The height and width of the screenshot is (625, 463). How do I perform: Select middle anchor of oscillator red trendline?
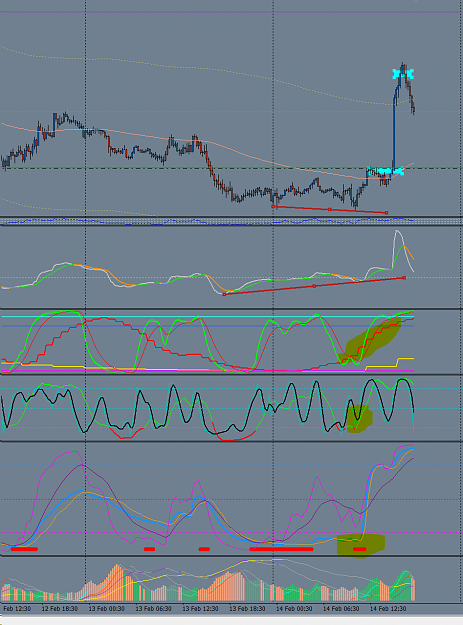click(314, 286)
